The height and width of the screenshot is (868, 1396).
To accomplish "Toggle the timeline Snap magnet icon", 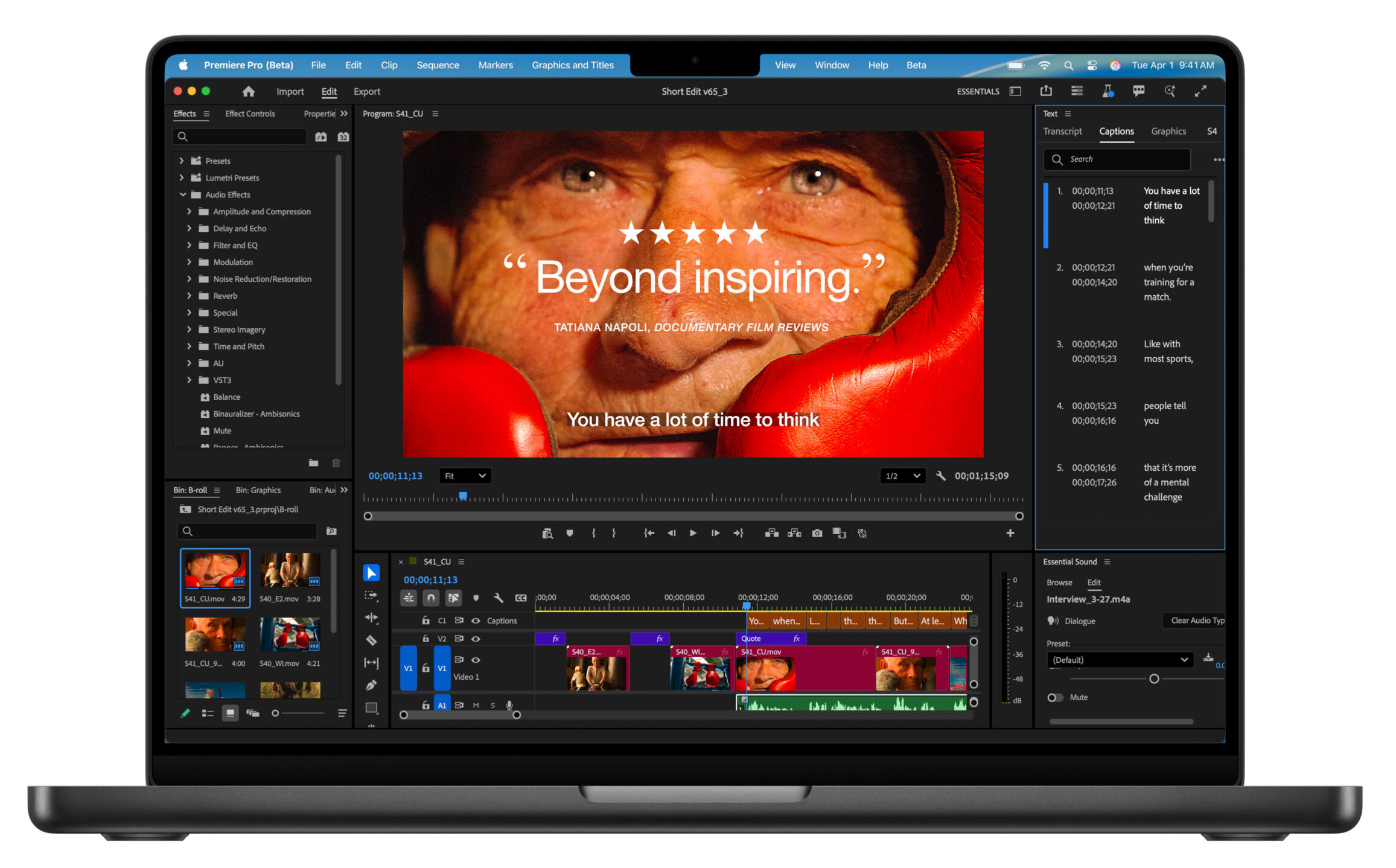I will [x=430, y=598].
